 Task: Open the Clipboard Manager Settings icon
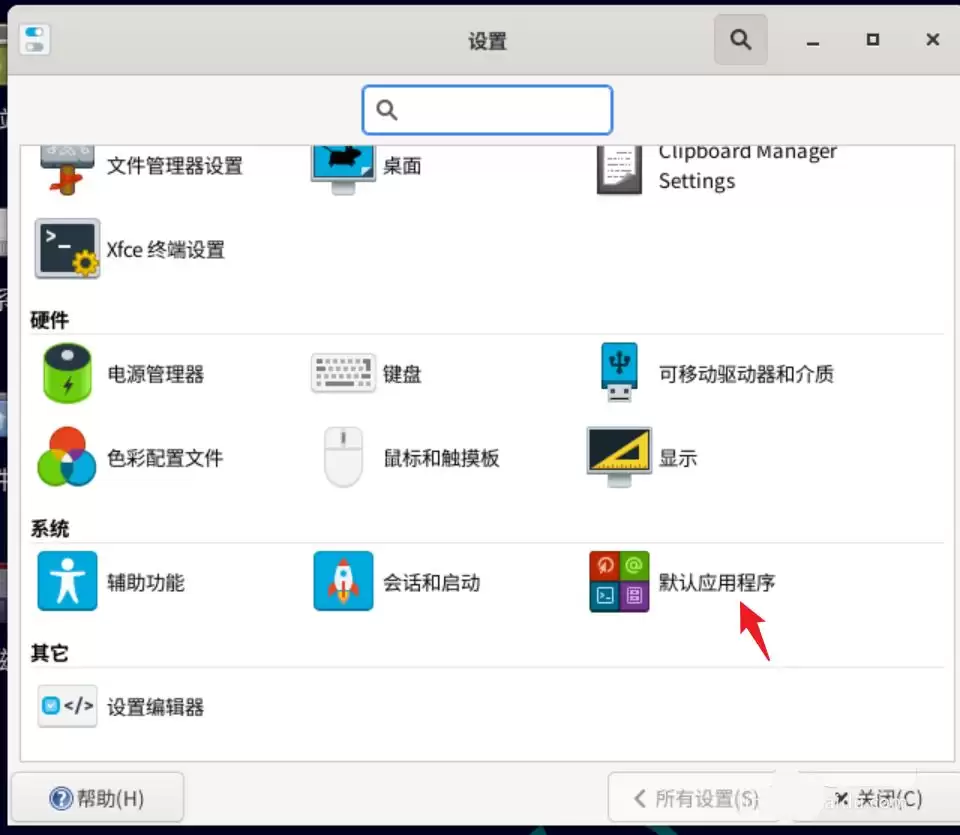pos(619,170)
